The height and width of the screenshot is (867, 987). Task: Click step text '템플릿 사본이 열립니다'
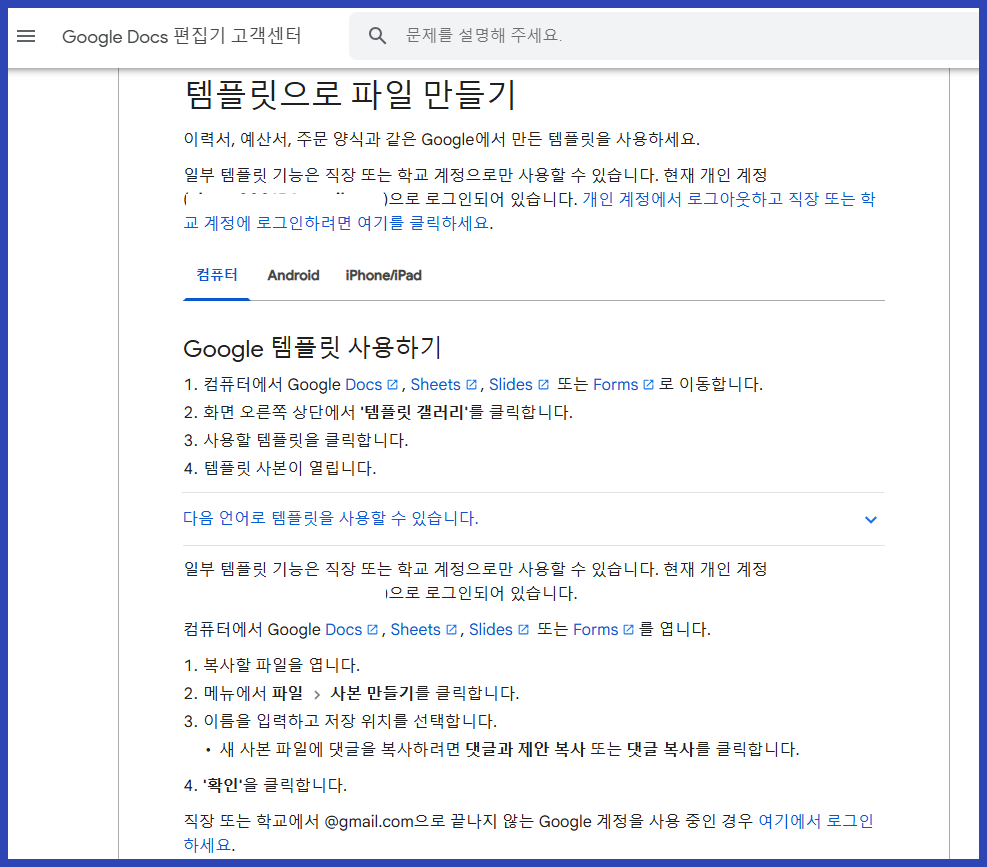pyautogui.click(x=290, y=468)
